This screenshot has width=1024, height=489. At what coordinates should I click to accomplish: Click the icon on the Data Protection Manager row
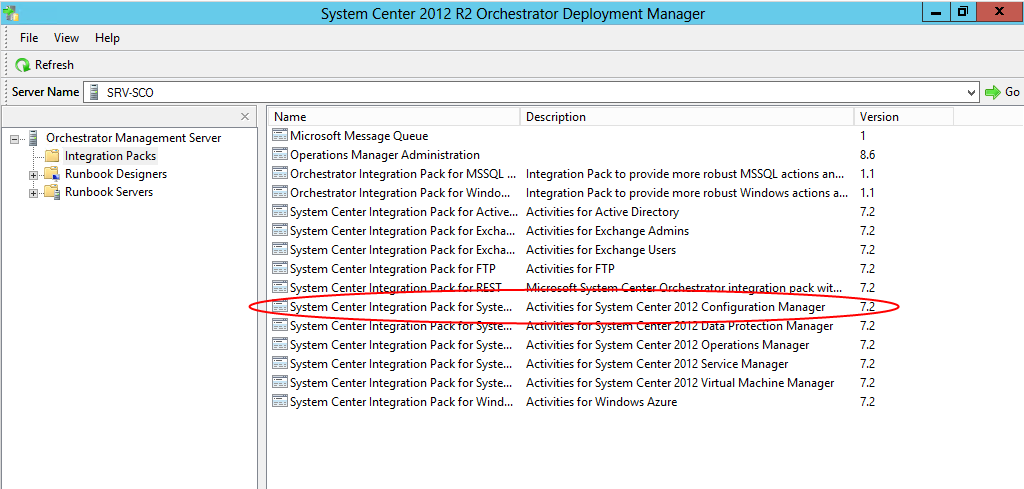(280, 325)
